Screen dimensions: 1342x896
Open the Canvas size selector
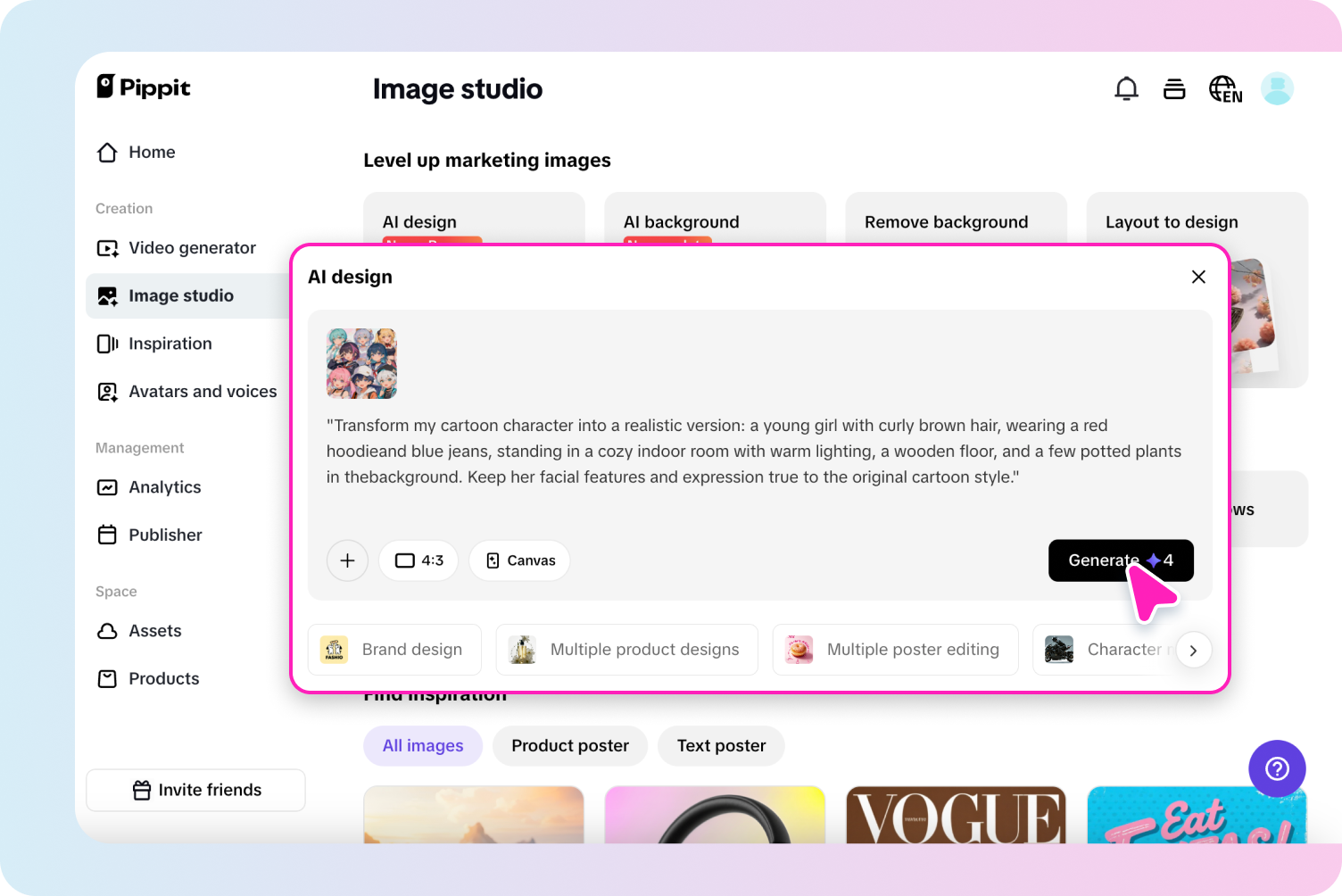click(x=519, y=560)
